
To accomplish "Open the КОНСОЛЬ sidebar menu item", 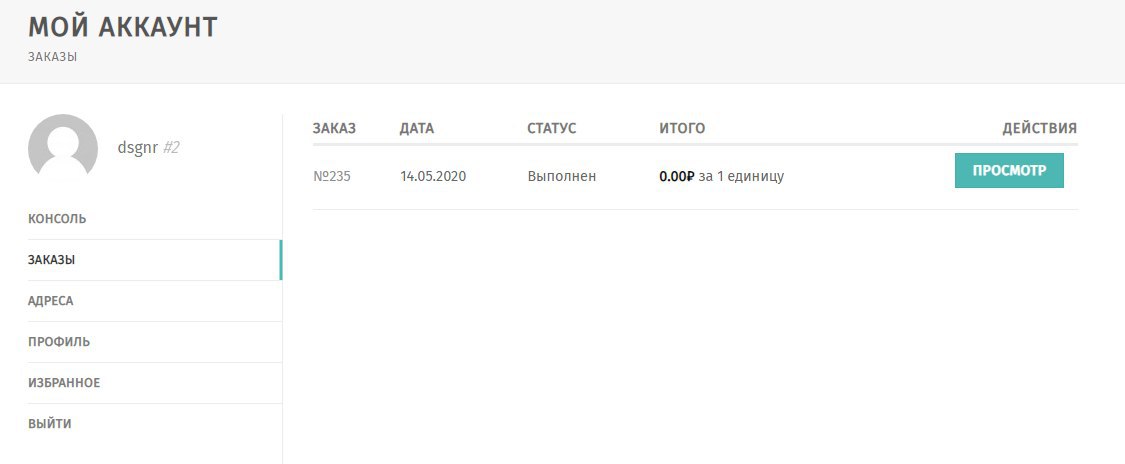I will (57, 218).
